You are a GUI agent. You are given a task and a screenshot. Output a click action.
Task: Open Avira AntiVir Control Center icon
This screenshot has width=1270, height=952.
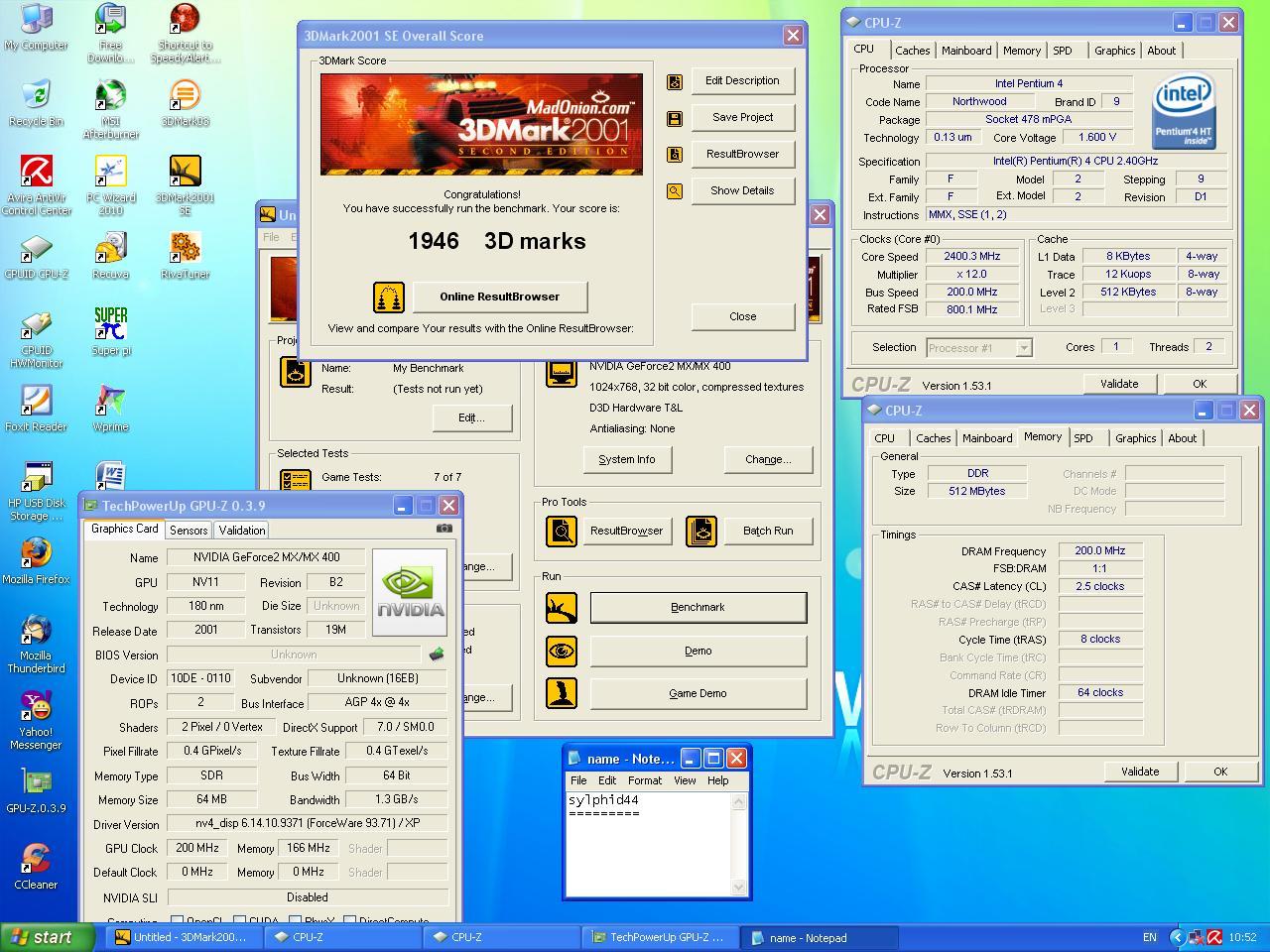[37, 186]
